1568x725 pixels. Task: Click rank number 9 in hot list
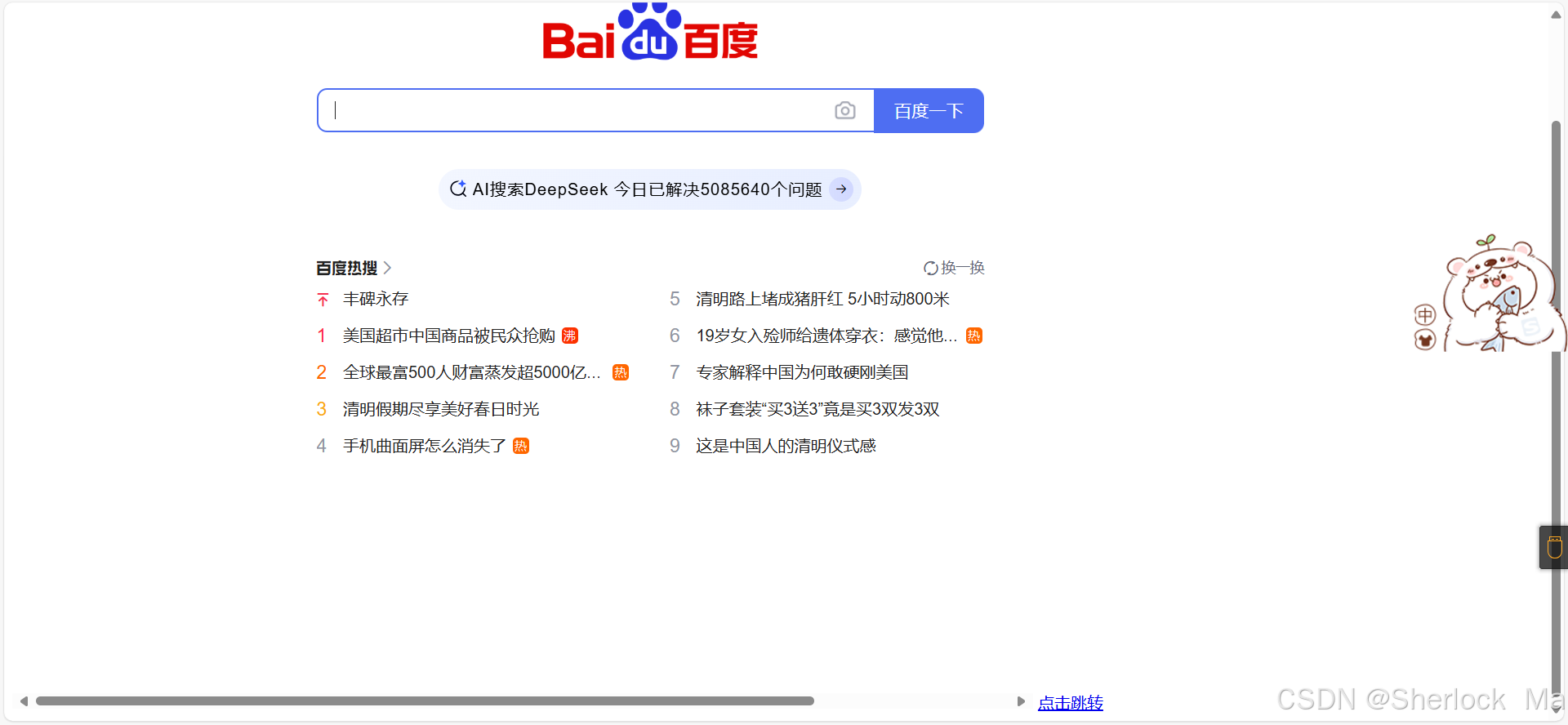point(675,446)
